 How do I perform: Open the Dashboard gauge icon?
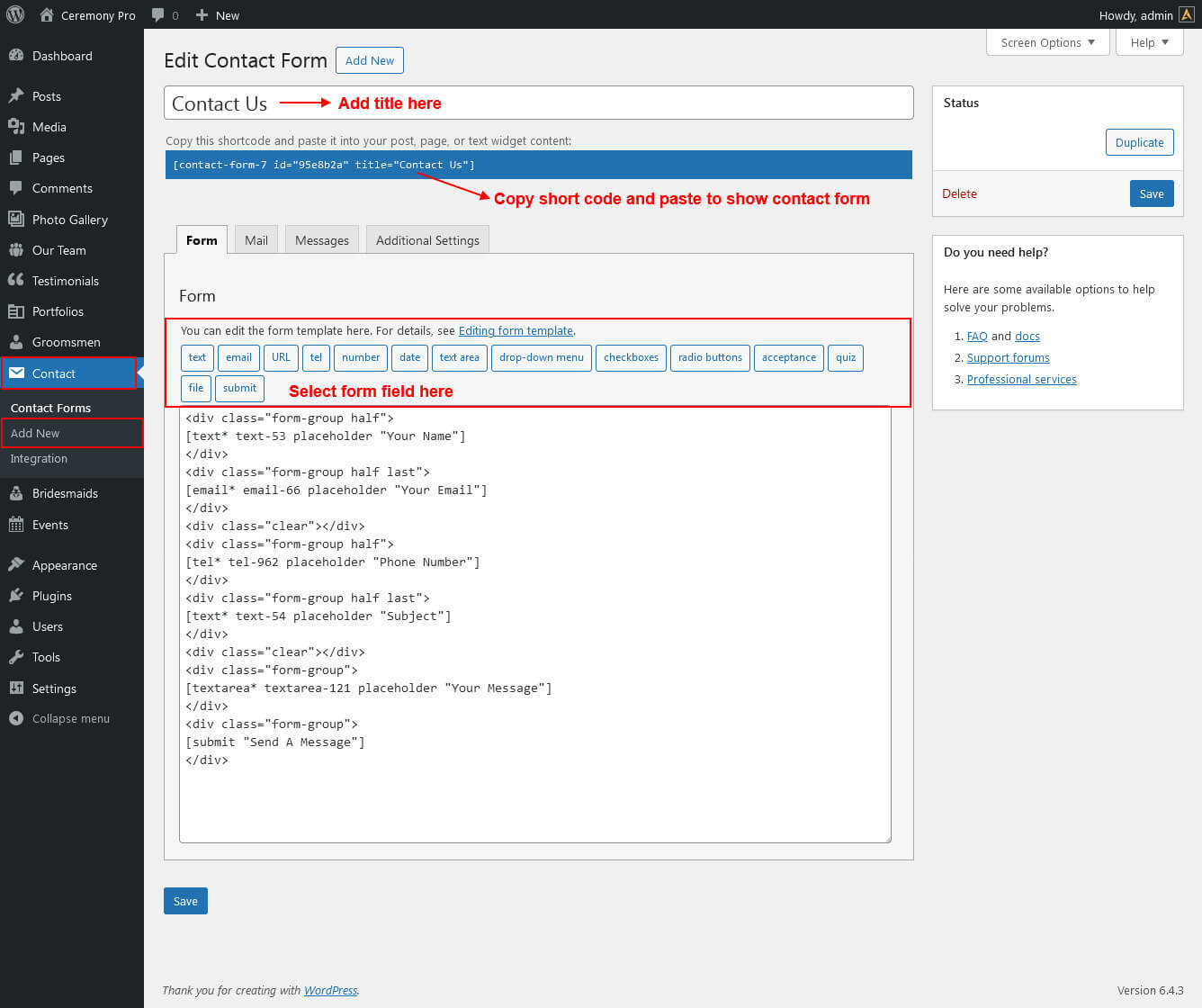16,56
